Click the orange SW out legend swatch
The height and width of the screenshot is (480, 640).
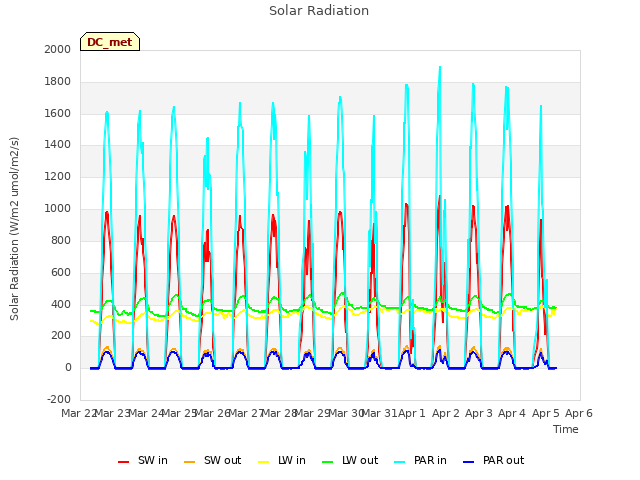(x=189, y=461)
